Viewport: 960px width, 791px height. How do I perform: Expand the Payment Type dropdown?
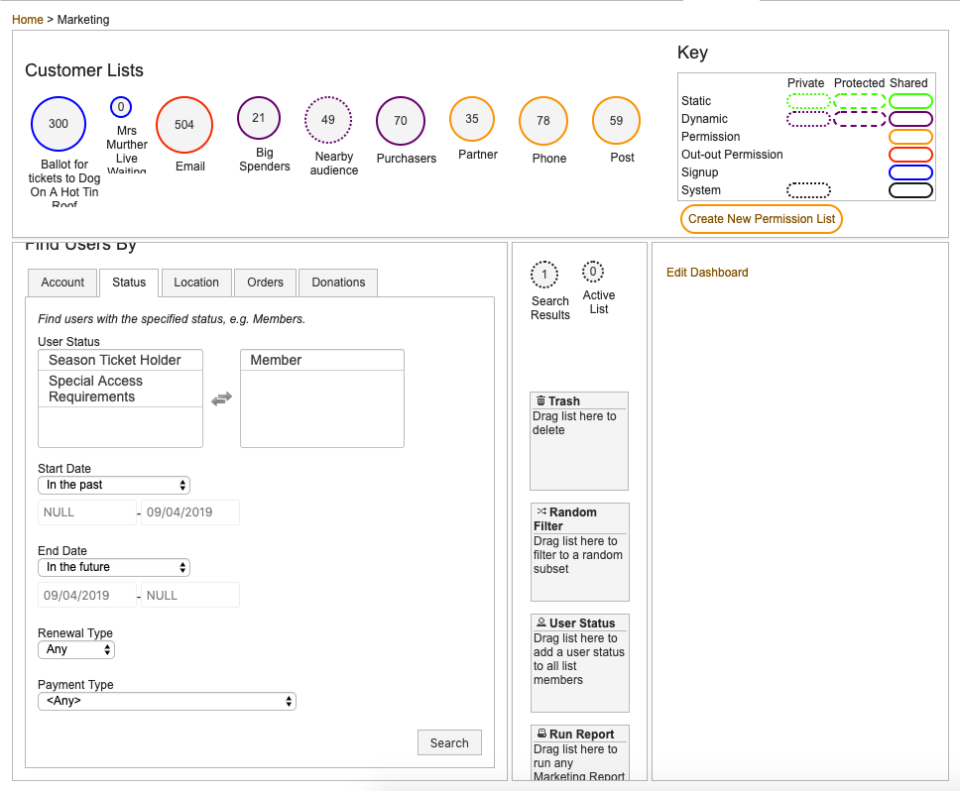coord(167,701)
